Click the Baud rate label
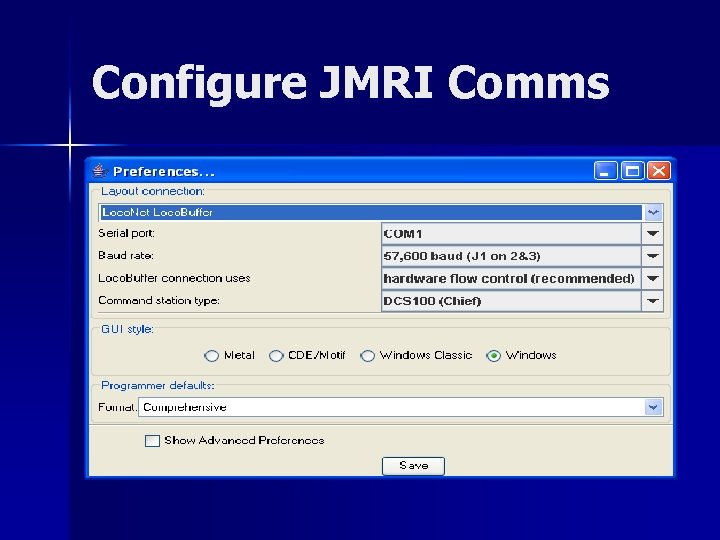720x540 pixels. (125, 255)
